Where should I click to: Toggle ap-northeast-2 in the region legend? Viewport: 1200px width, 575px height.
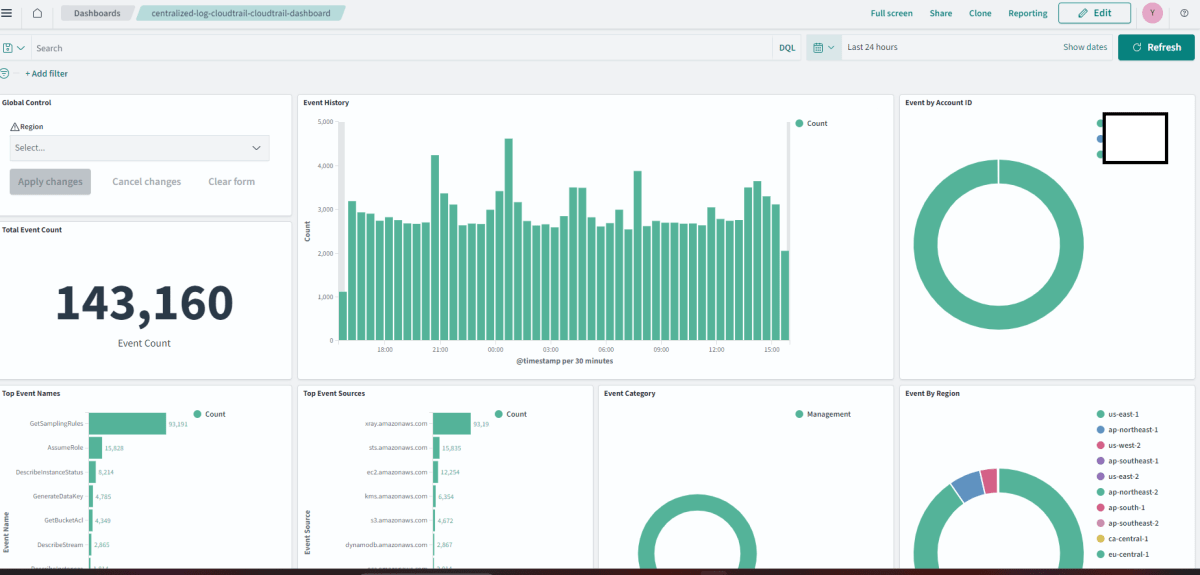[x=1127, y=492]
